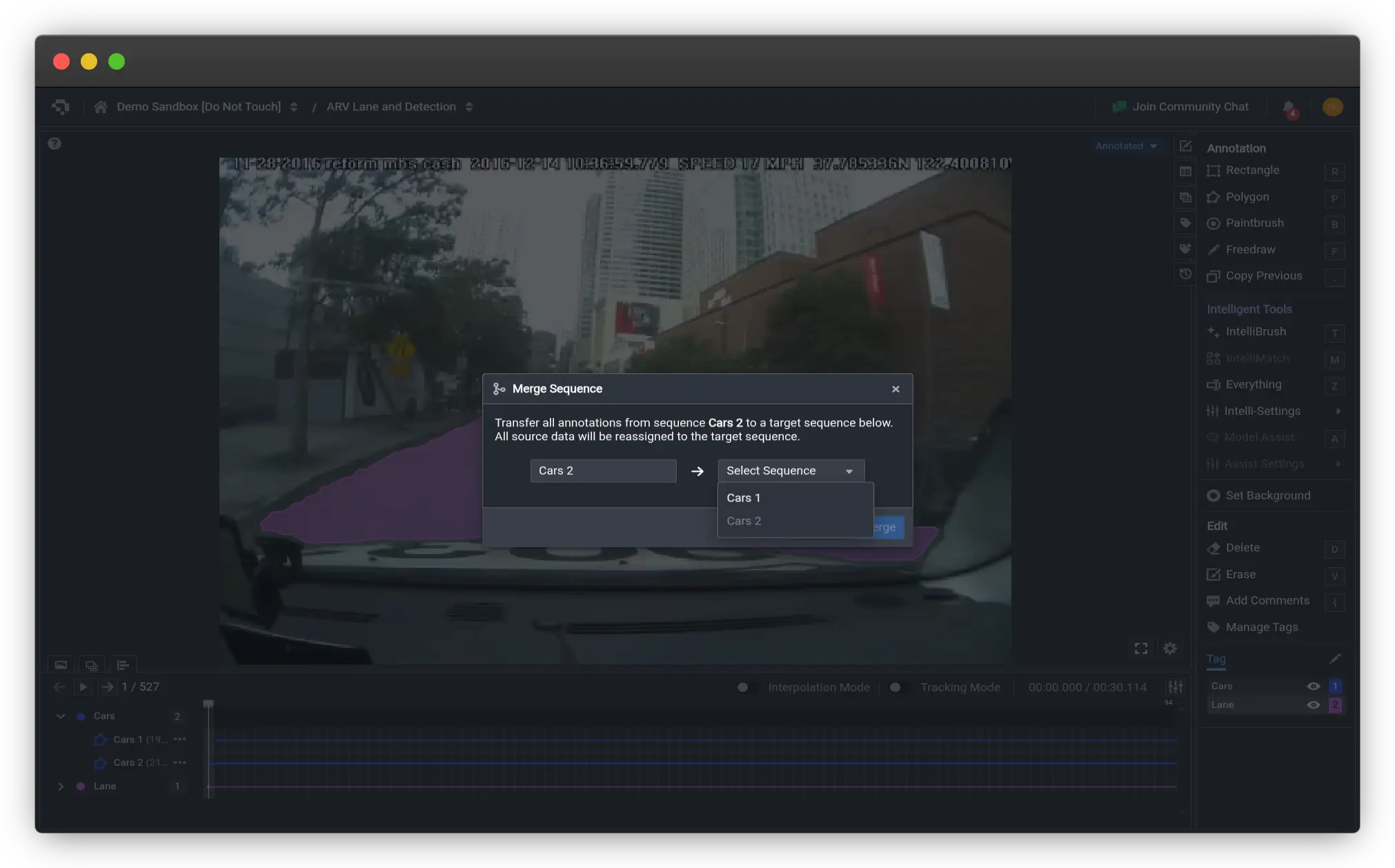Click the Lane purple color swatch
This screenshot has width=1395, height=868.
pos(1335,705)
